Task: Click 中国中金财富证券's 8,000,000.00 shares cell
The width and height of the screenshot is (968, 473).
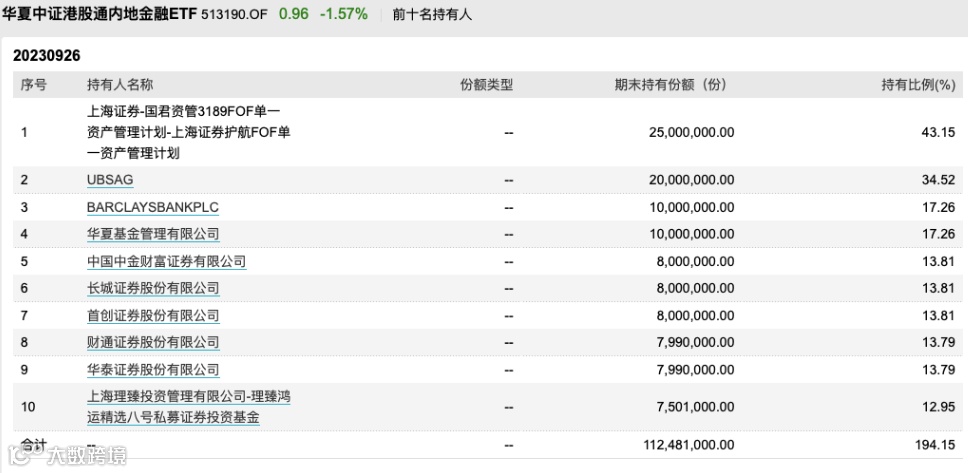Action: pyautogui.click(x=696, y=261)
